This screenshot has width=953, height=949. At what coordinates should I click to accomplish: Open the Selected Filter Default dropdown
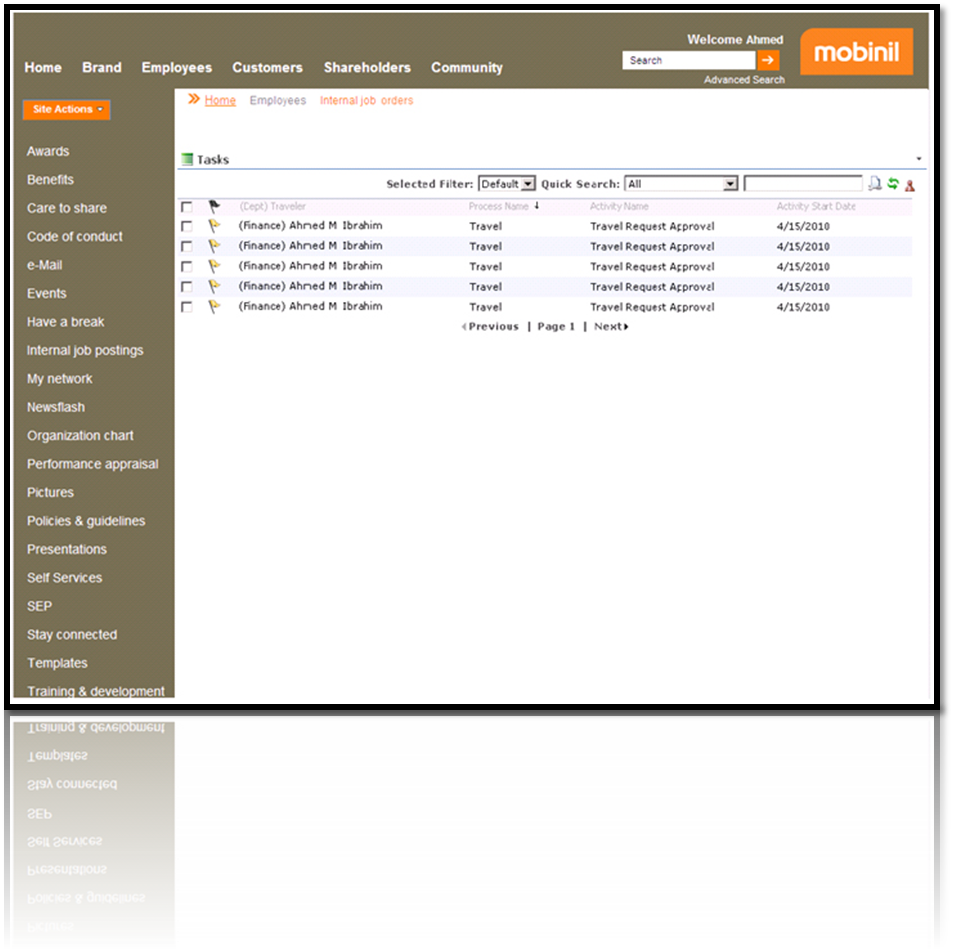click(x=507, y=184)
